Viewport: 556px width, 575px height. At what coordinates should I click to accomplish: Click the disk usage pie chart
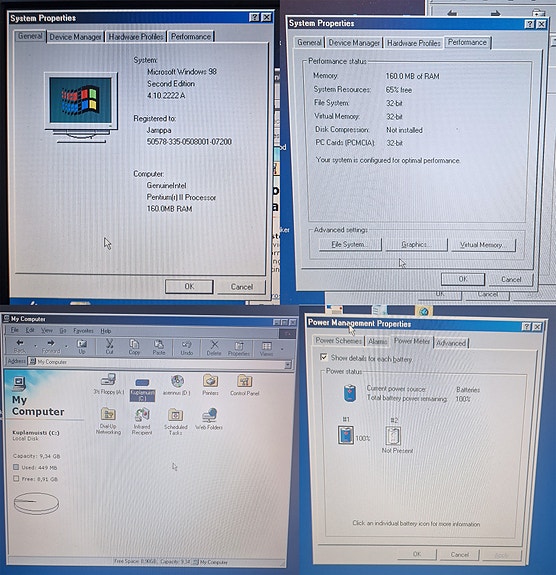click(x=36, y=503)
